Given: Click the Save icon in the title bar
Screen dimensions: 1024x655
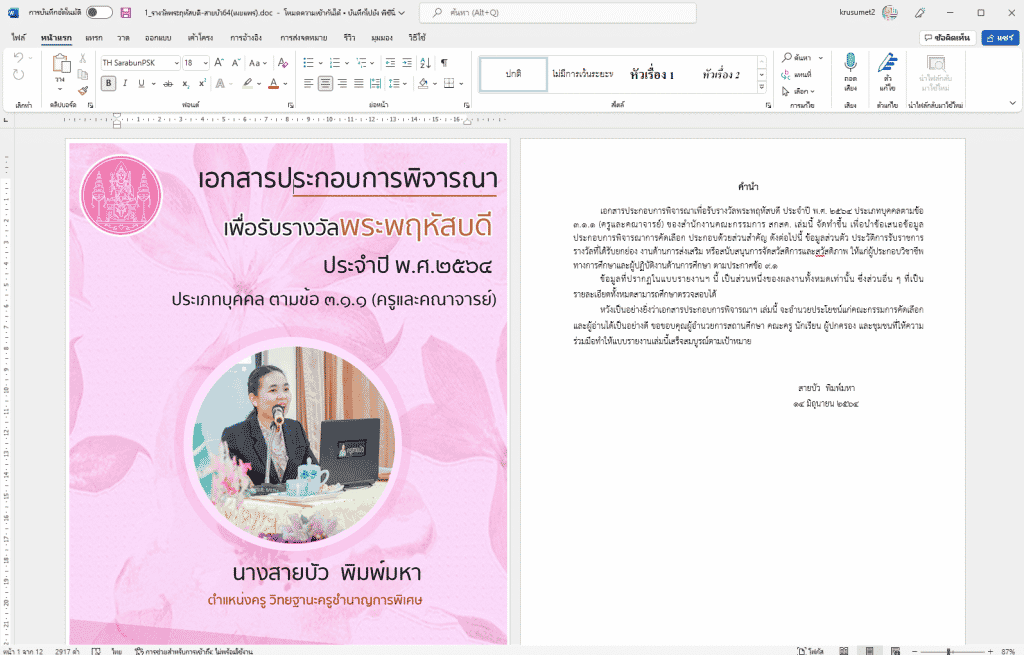Looking at the screenshot, I should [126, 12].
